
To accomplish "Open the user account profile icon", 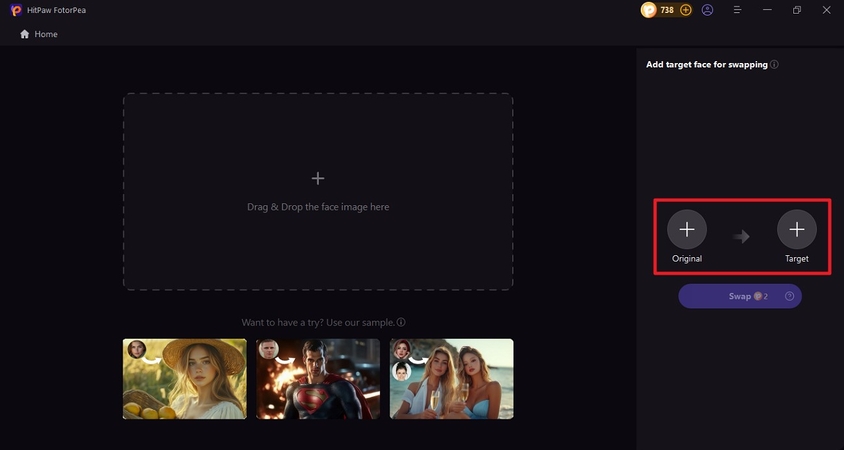I will point(707,10).
